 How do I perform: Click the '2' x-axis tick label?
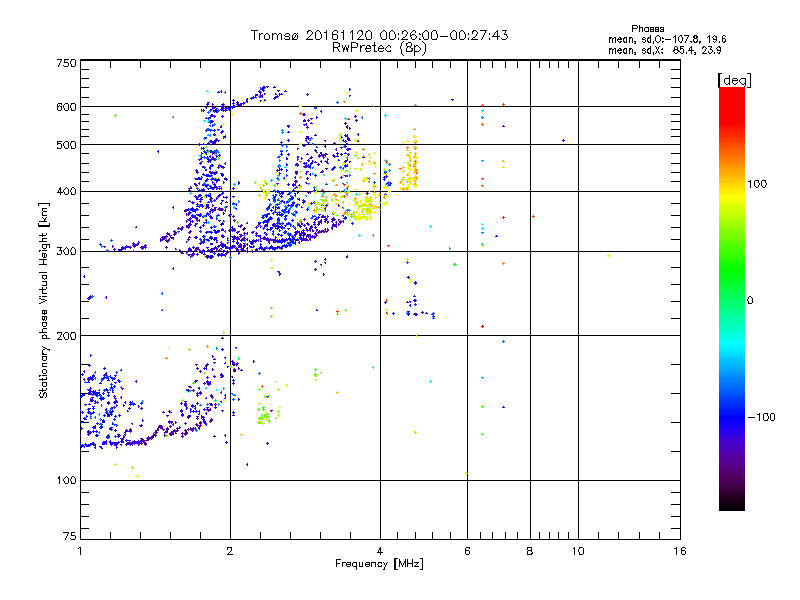230,551
